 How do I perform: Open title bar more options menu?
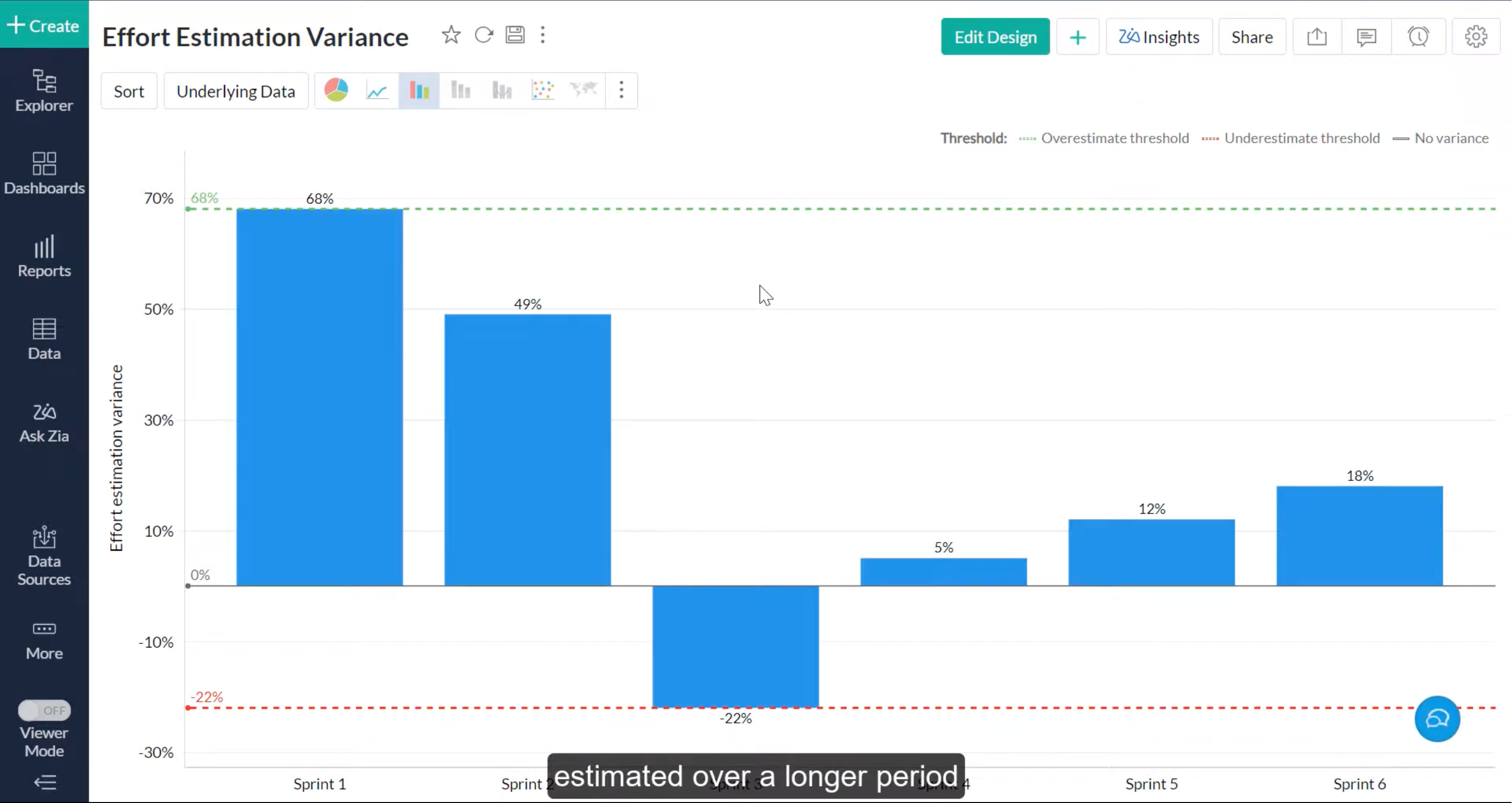coord(543,35)
